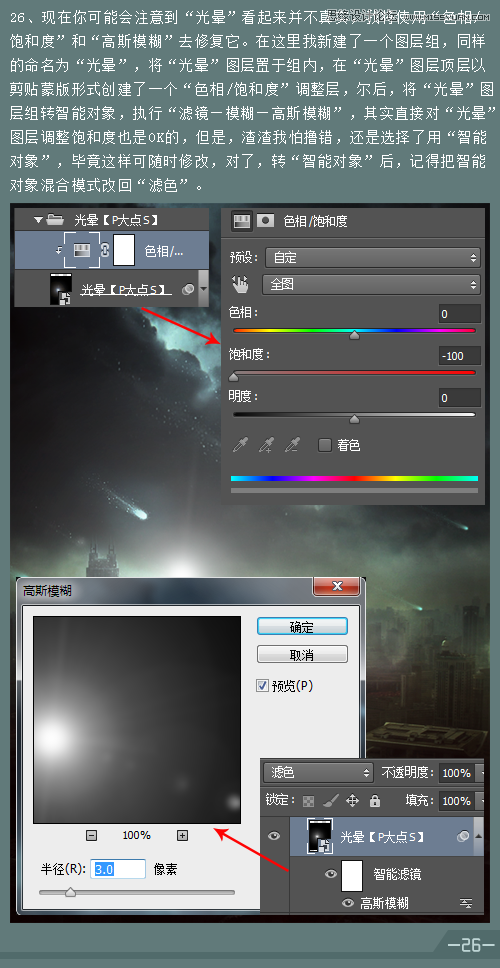Toggle the lock all padlock icon
This screenshot has width=500, height=968.
pos(375,801)
